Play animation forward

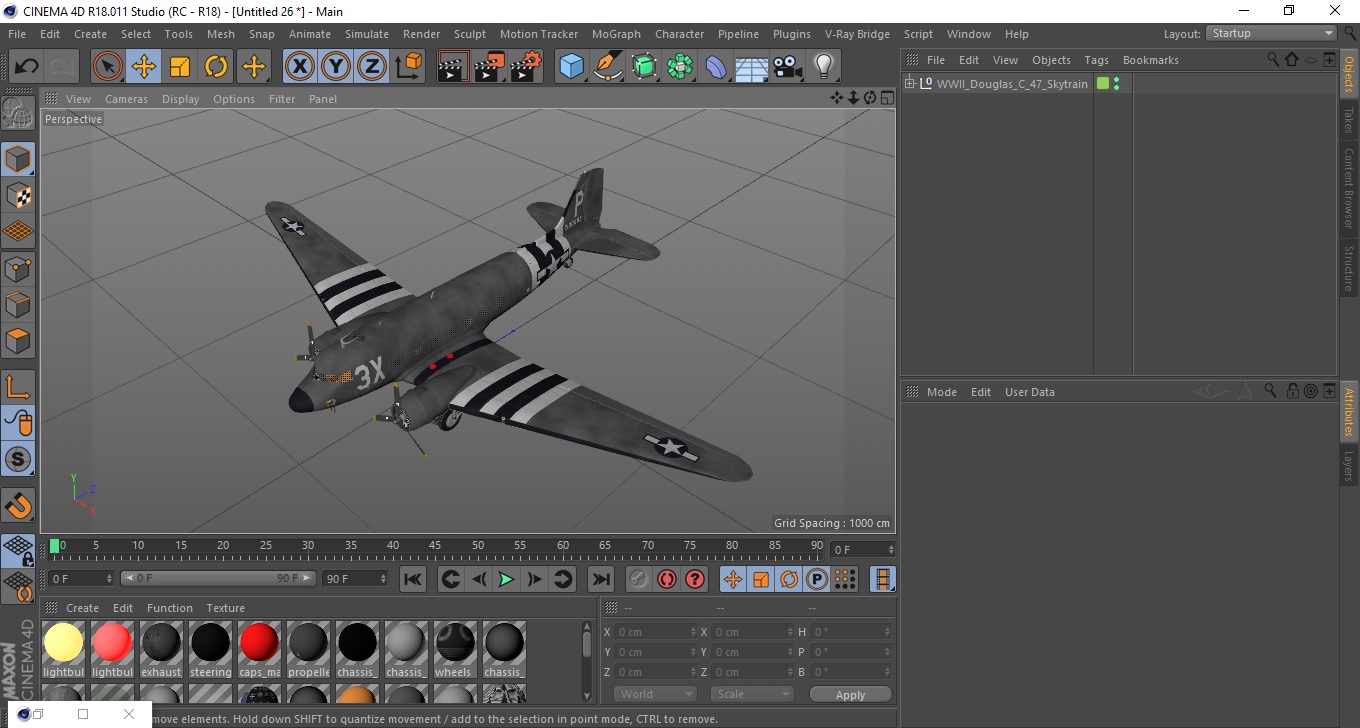click(507, 579)
